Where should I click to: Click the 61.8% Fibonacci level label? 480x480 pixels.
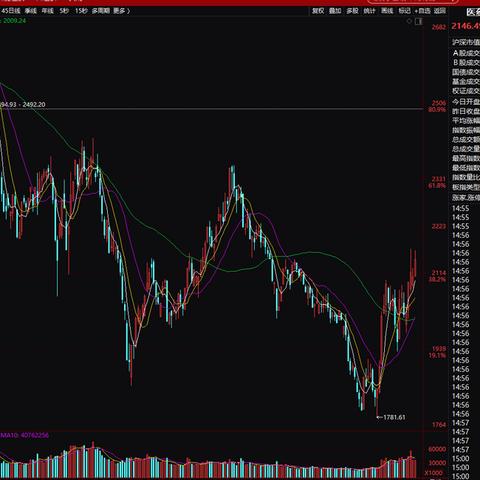tap(437, 186)
